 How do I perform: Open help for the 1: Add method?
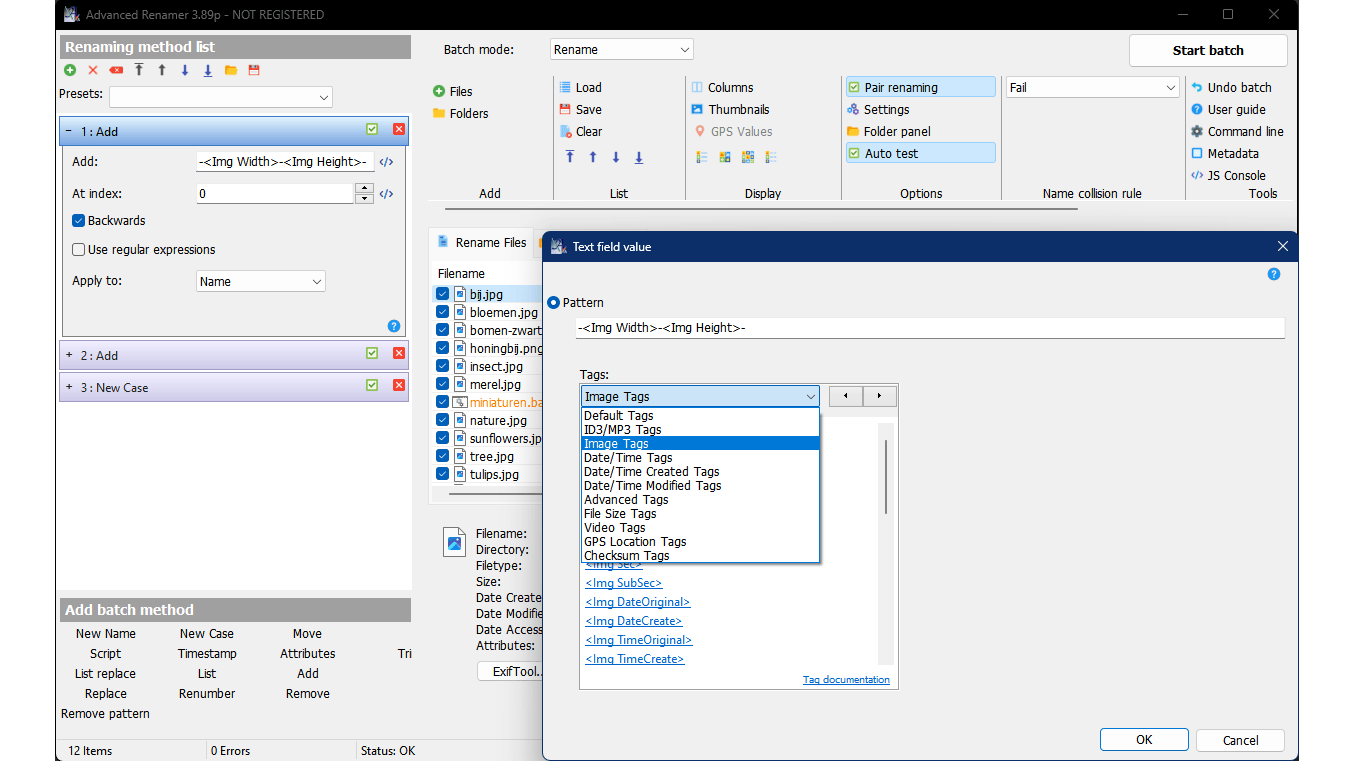tap(394, 326)
